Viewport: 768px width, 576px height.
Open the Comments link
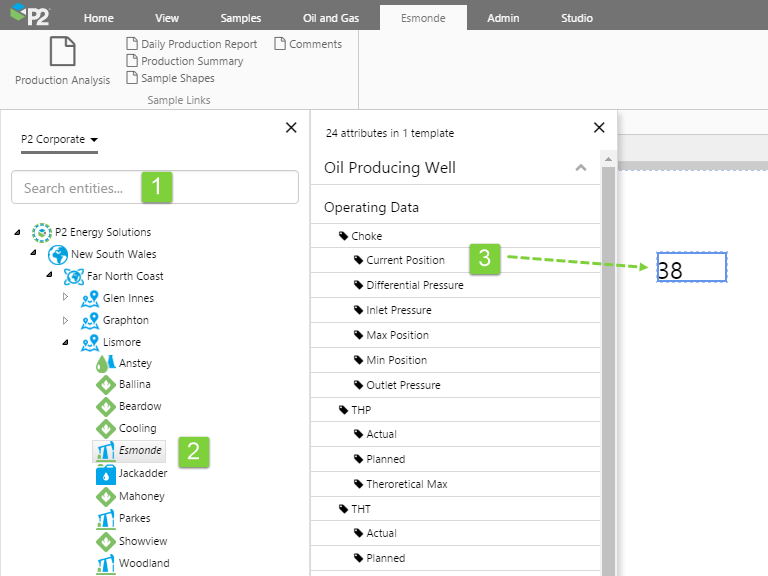pyautogui.click(x=314, y=44)
